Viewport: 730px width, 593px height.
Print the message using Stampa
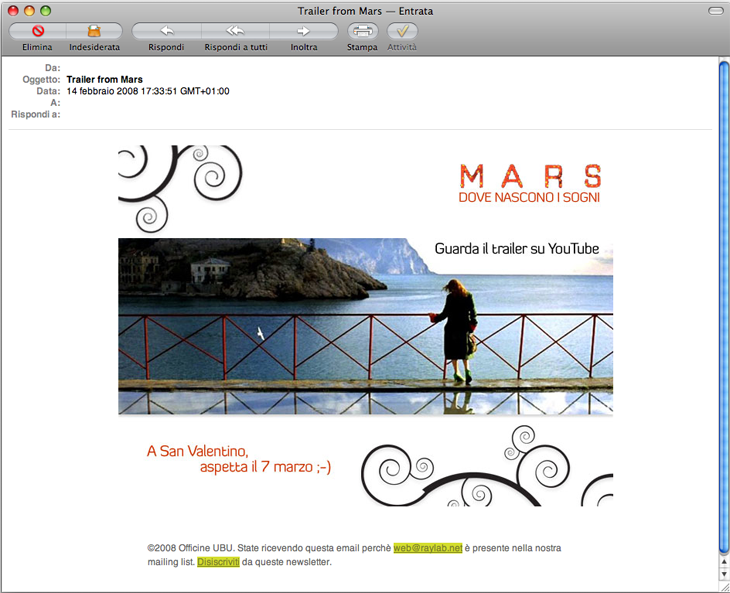tap(362, 31)
